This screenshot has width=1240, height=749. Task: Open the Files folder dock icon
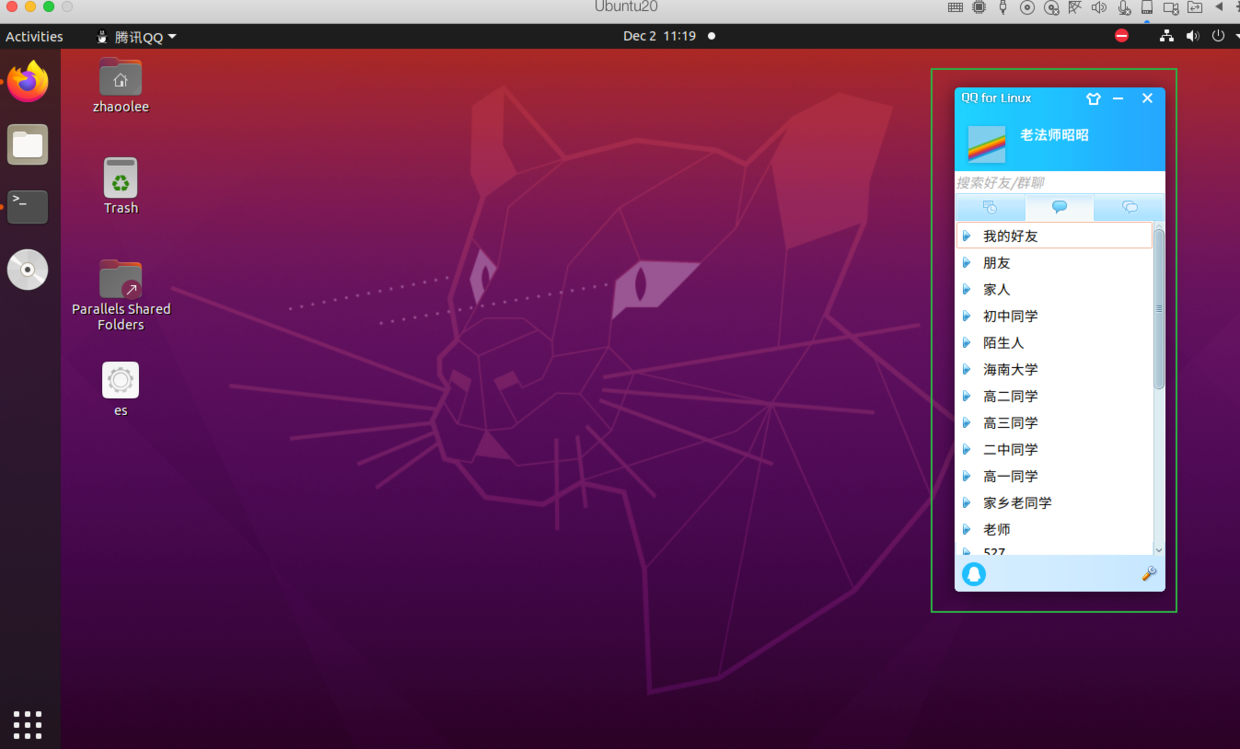pyautogui.click(x=27, y=144)
